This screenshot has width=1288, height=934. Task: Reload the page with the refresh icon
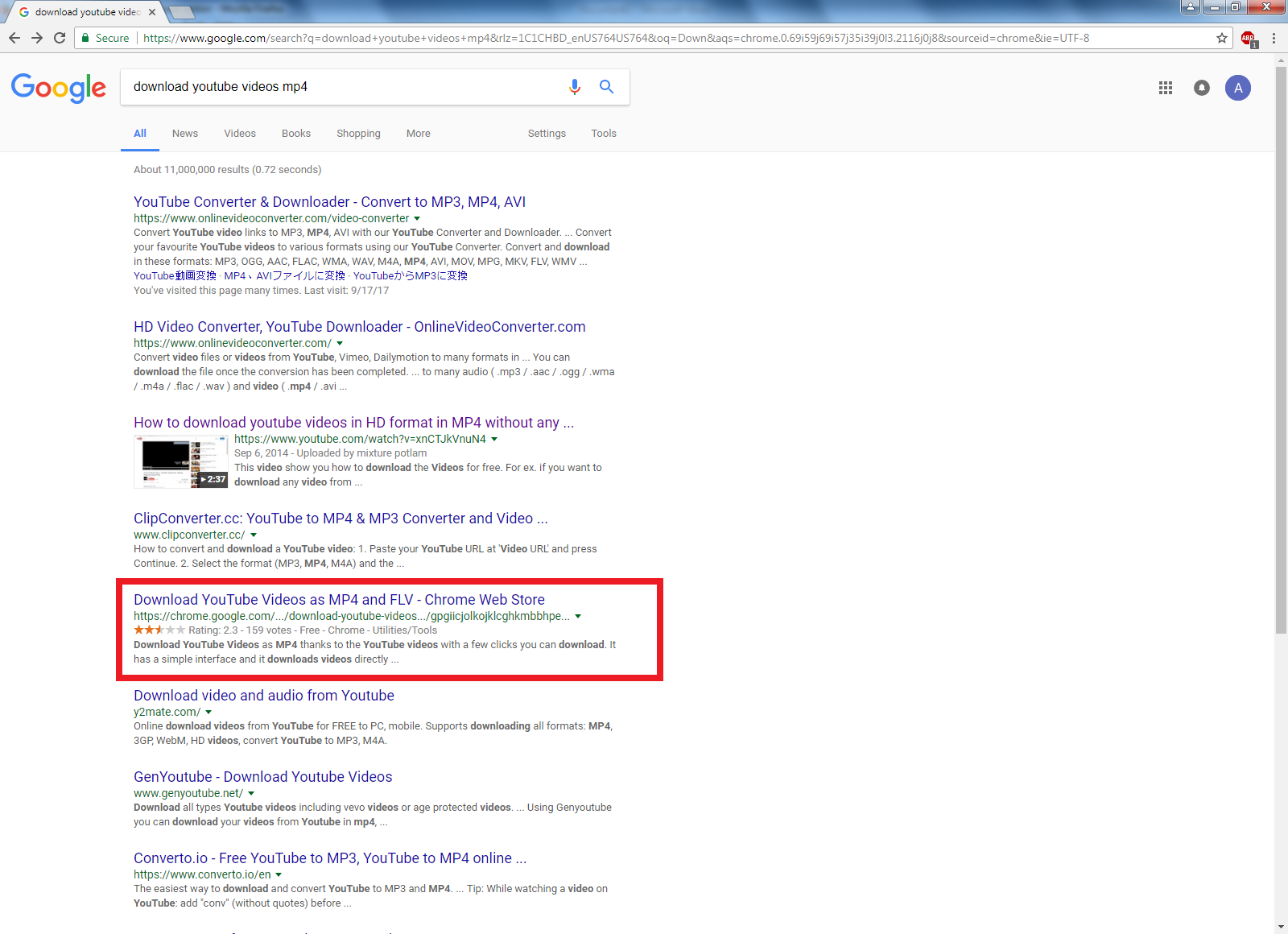coord(60,38)
